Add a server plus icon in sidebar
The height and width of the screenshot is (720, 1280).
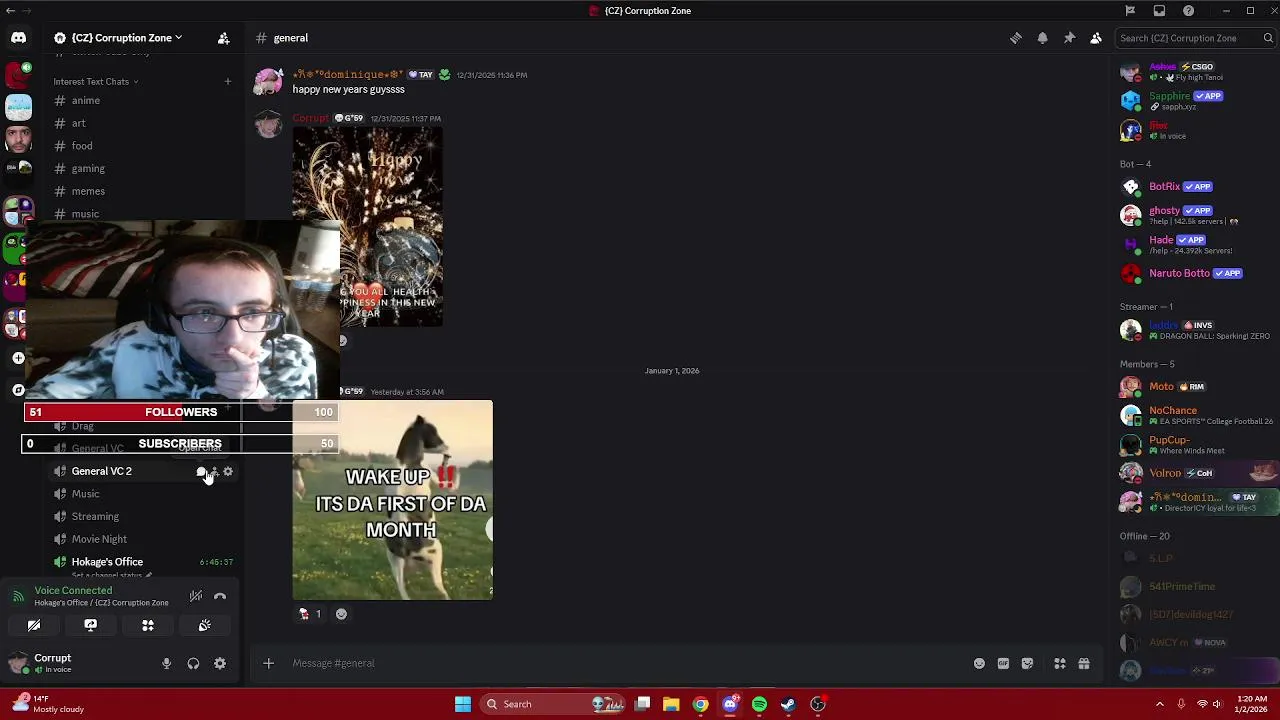(x=18, y=358)
